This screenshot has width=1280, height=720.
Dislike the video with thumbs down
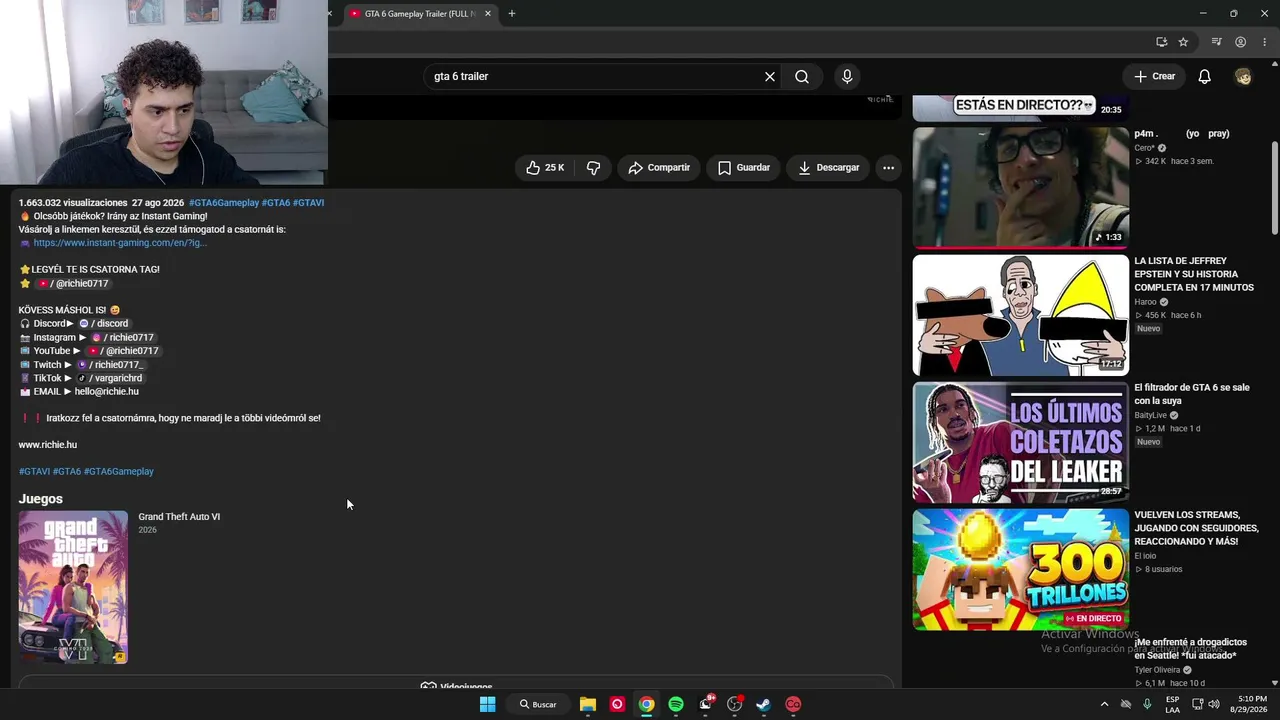tap(593, 168)
